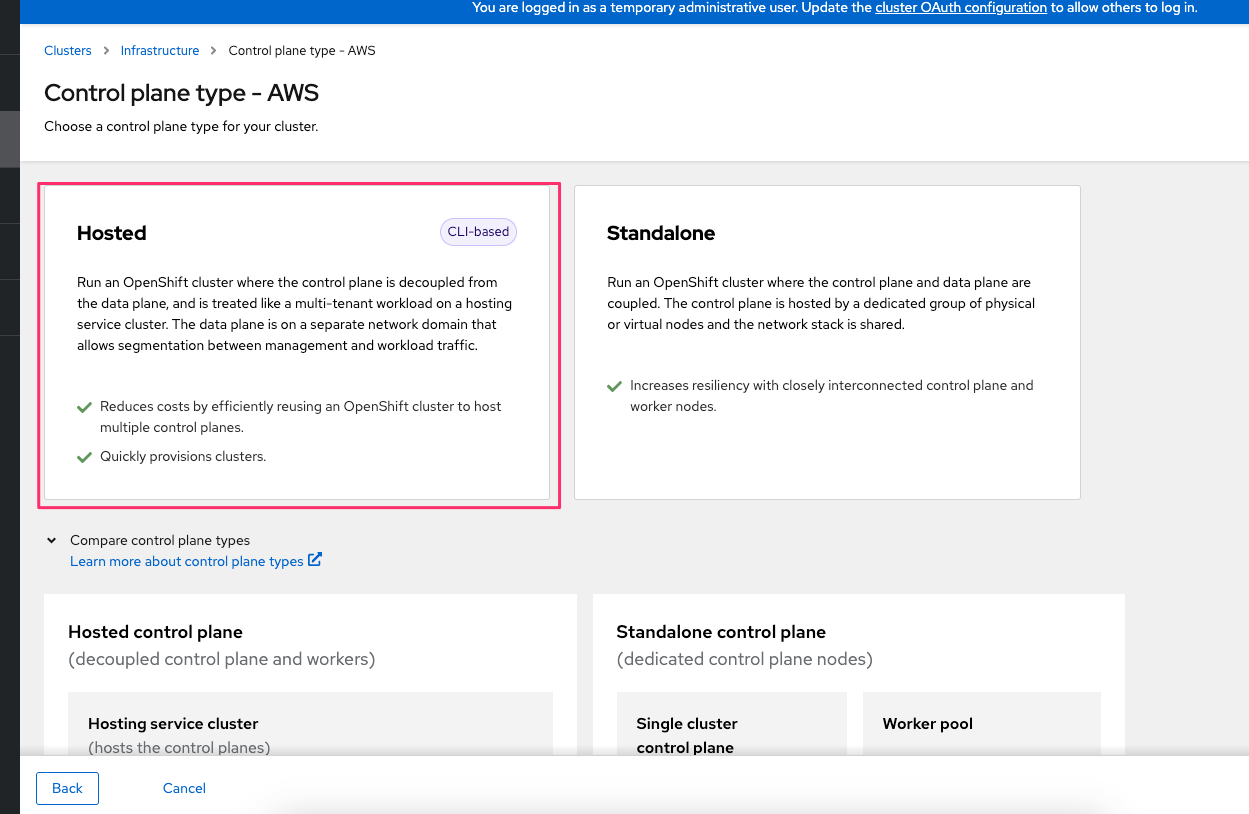
Task: Go to Clusters in the breadcrumb
Action: (x=68, y=51)
